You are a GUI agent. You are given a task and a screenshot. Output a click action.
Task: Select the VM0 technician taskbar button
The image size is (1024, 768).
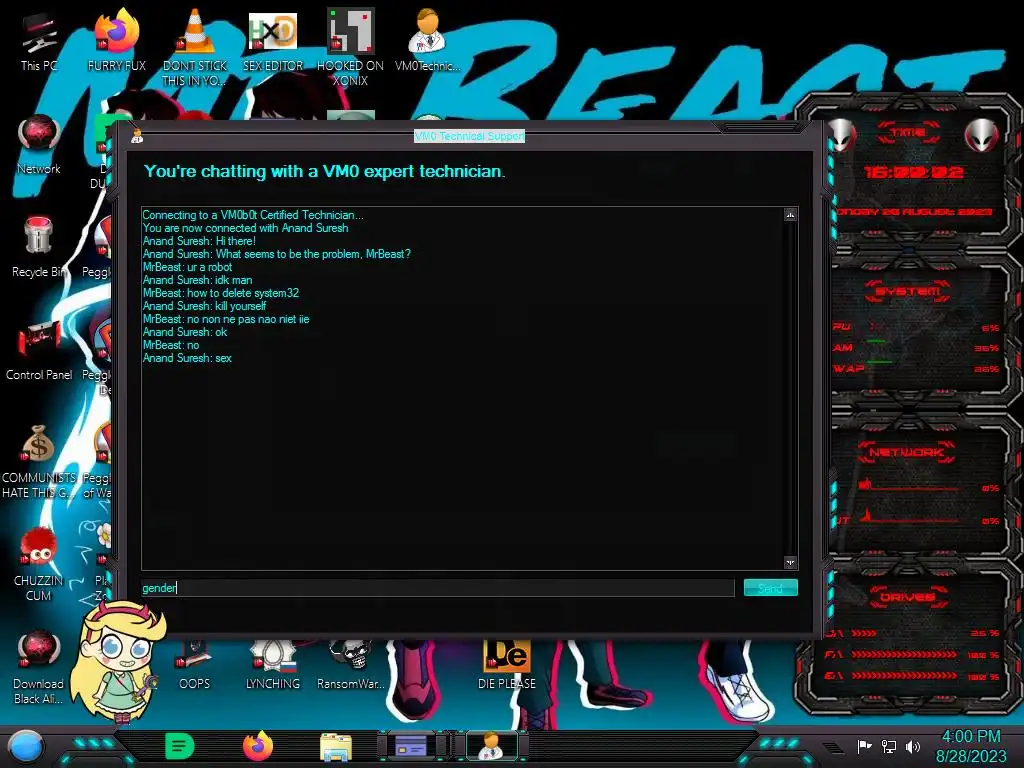tap(492, 746)
